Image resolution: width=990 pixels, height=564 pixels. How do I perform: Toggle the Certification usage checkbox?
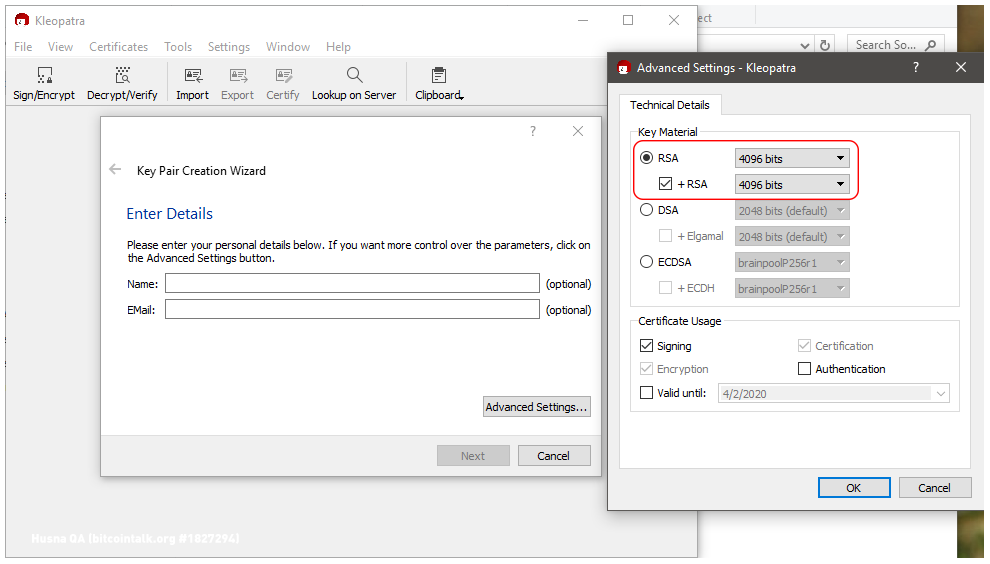(804, 345)
